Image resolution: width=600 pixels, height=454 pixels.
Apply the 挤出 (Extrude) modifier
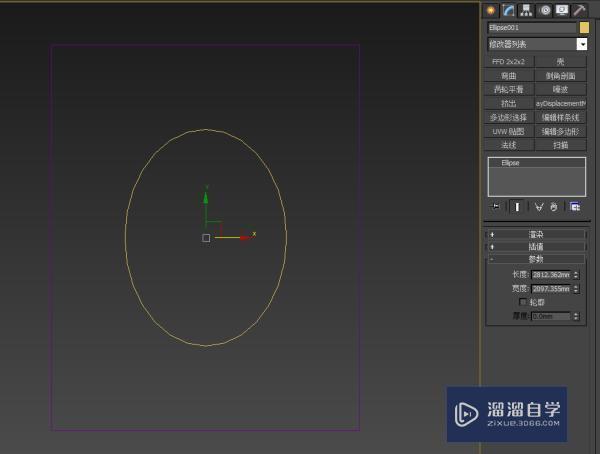[509, 103]
